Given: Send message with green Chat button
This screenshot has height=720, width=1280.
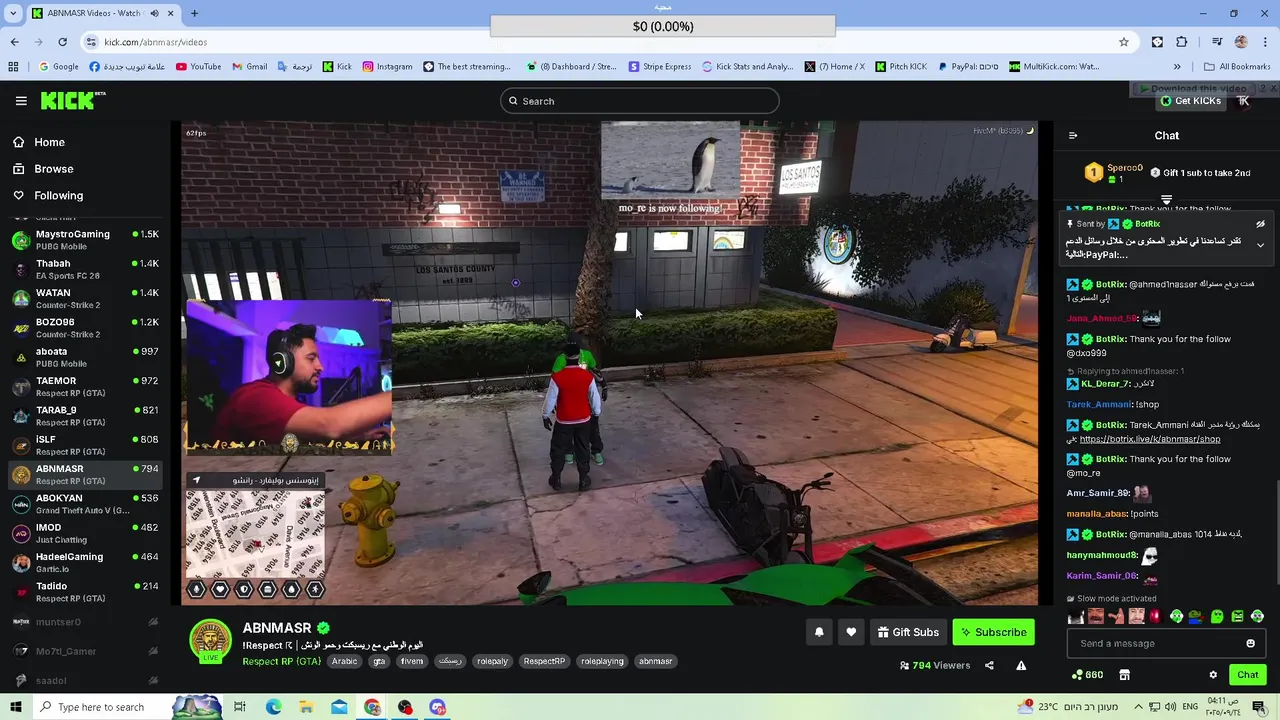Looking at the screenshot, I should pyautogui.click(x=1248, y=675).
